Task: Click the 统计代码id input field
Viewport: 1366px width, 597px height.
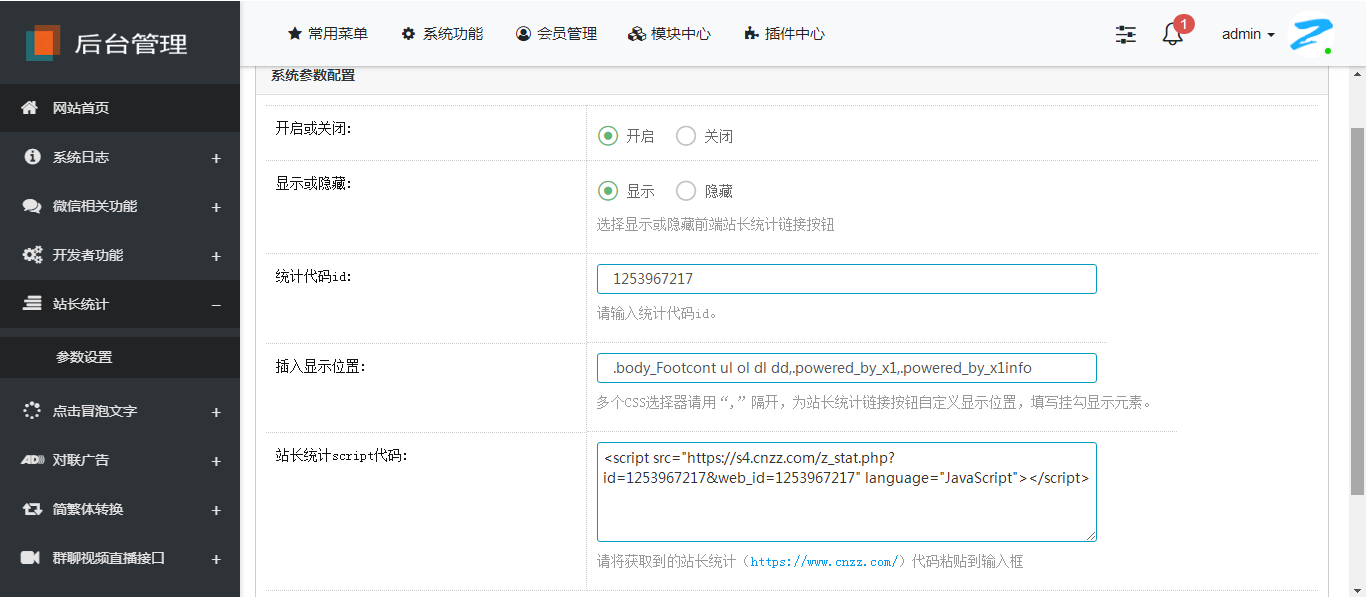Action: pyautogui.click(x=846, y=279)
